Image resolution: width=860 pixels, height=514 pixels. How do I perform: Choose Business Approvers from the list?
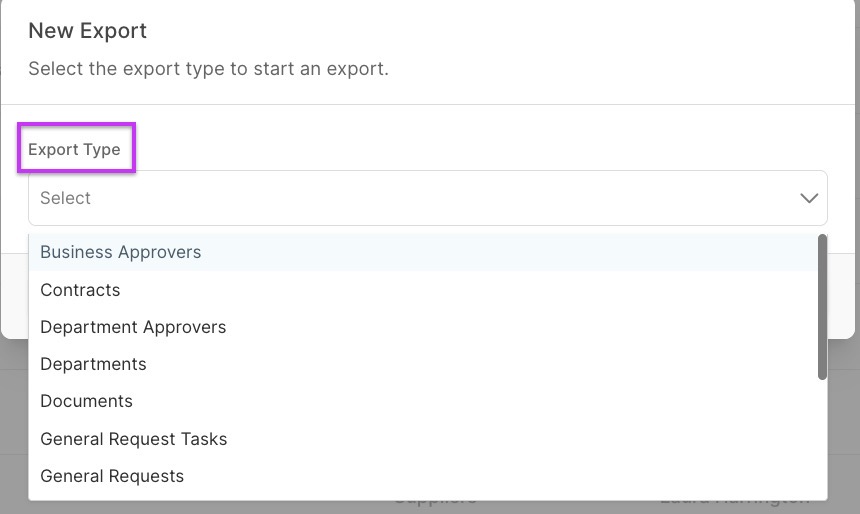pyautogui.click(x=121, y=252)
